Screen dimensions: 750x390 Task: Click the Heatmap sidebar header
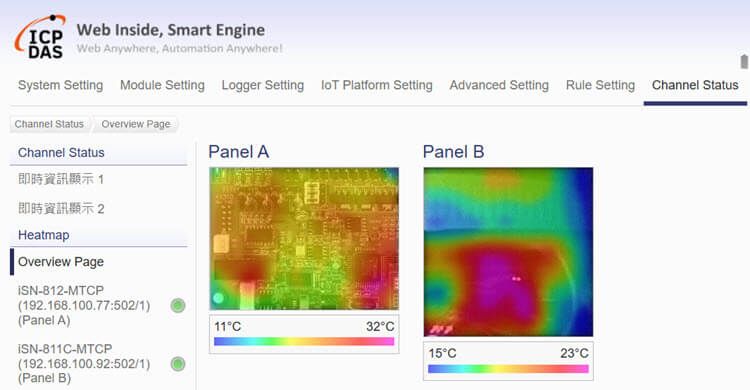98,235
